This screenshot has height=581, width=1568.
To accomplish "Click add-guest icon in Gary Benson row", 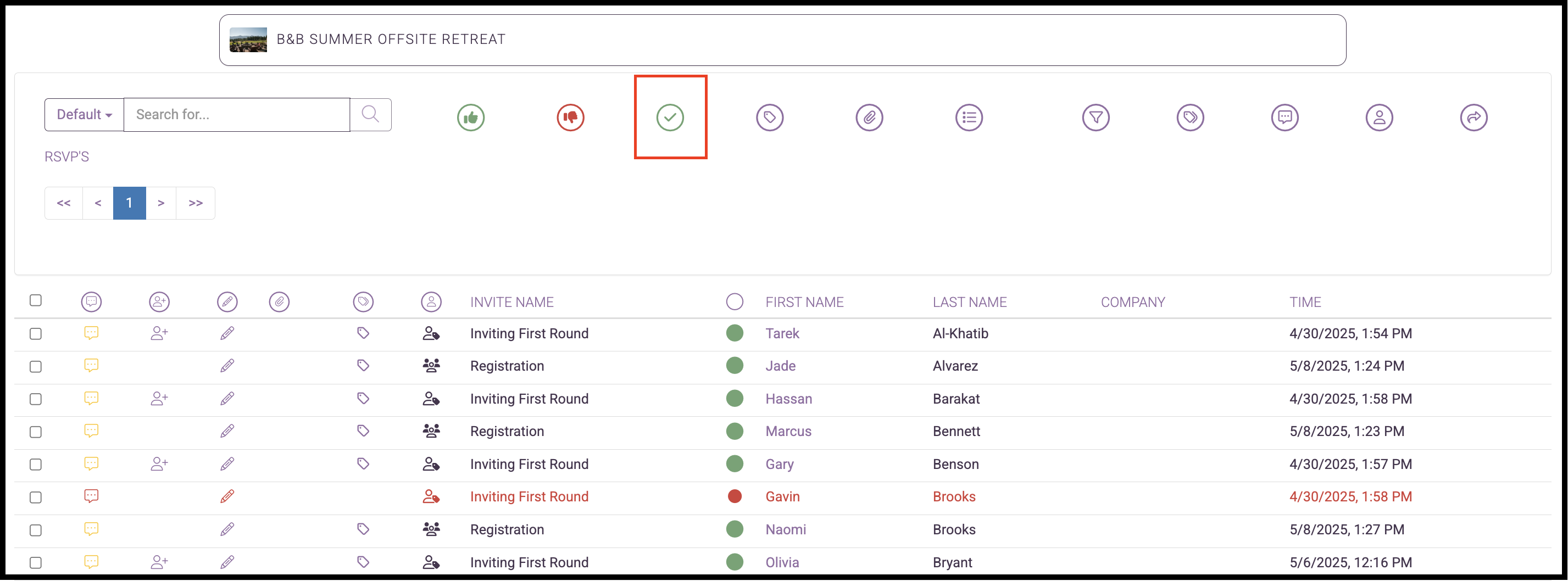I will click(x=159, y=464).
